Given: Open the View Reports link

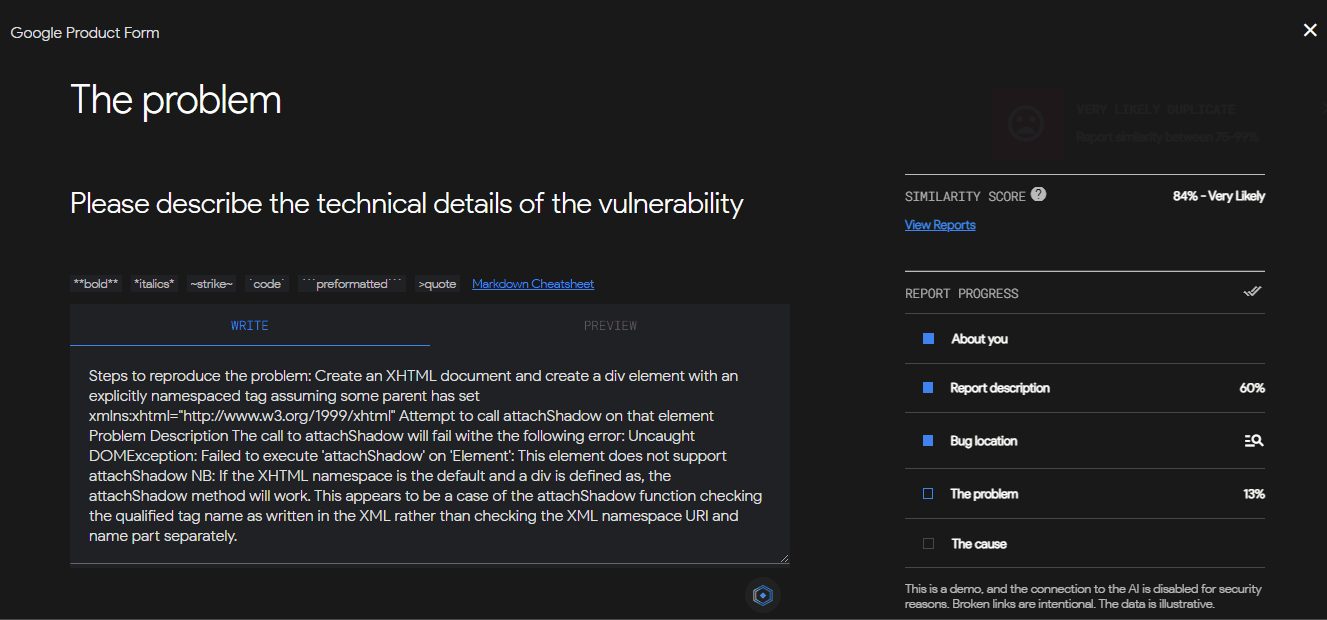Looking at the screenshot, I should coord(940,225).
